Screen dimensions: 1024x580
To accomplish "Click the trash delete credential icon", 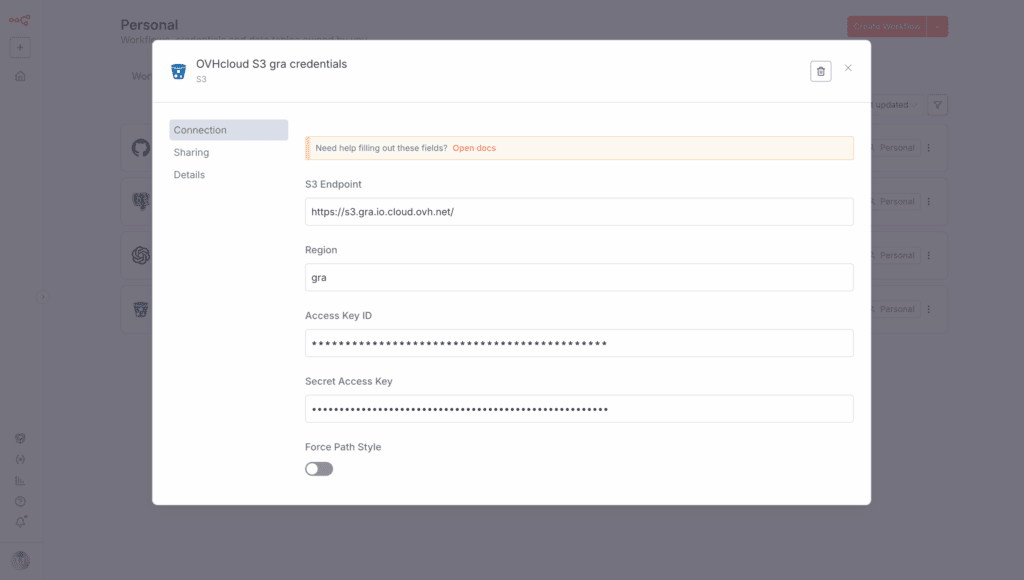I will point(820,71).
